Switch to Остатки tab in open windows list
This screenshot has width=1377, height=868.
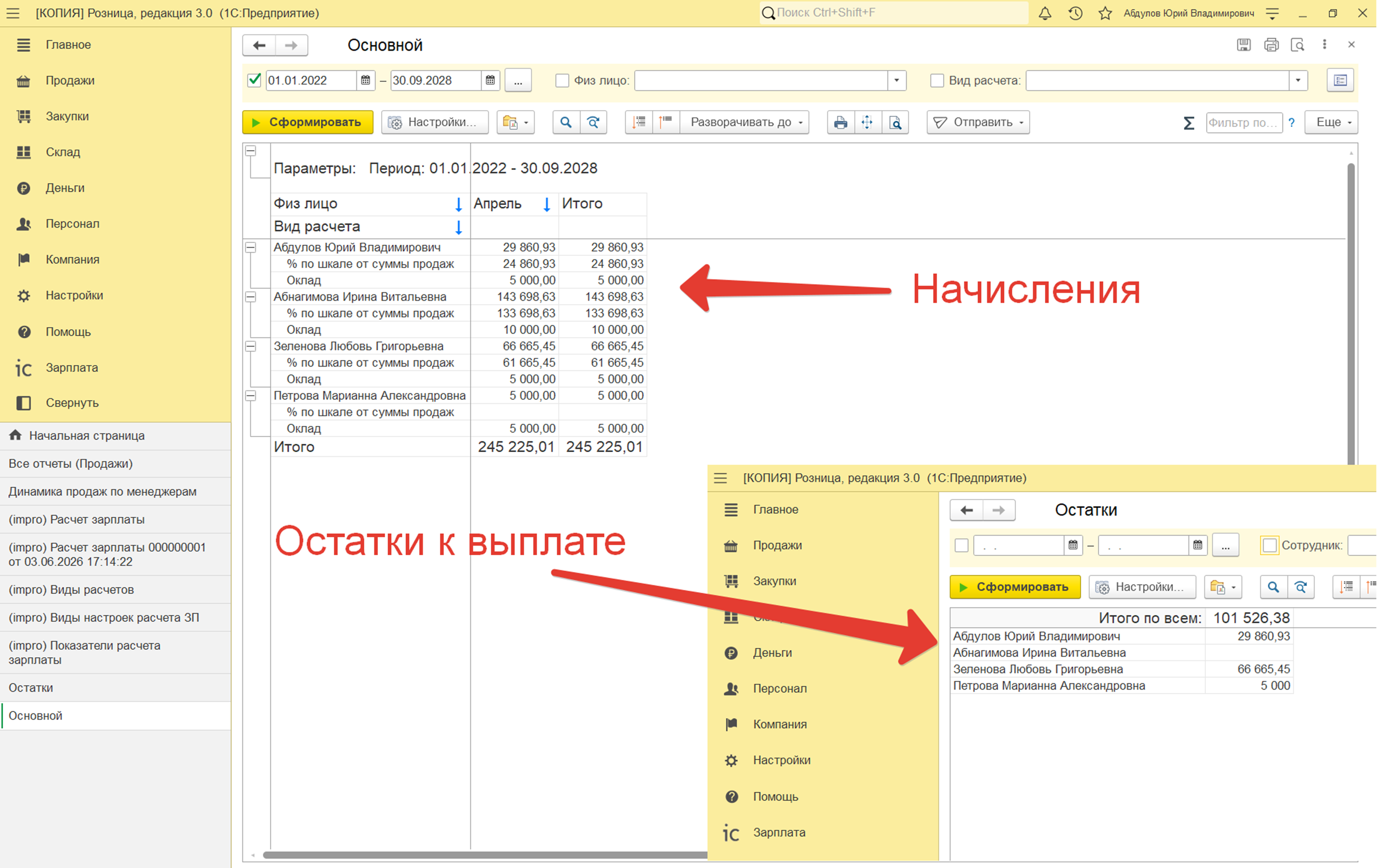pyautogui.click(x=116, y=688)
